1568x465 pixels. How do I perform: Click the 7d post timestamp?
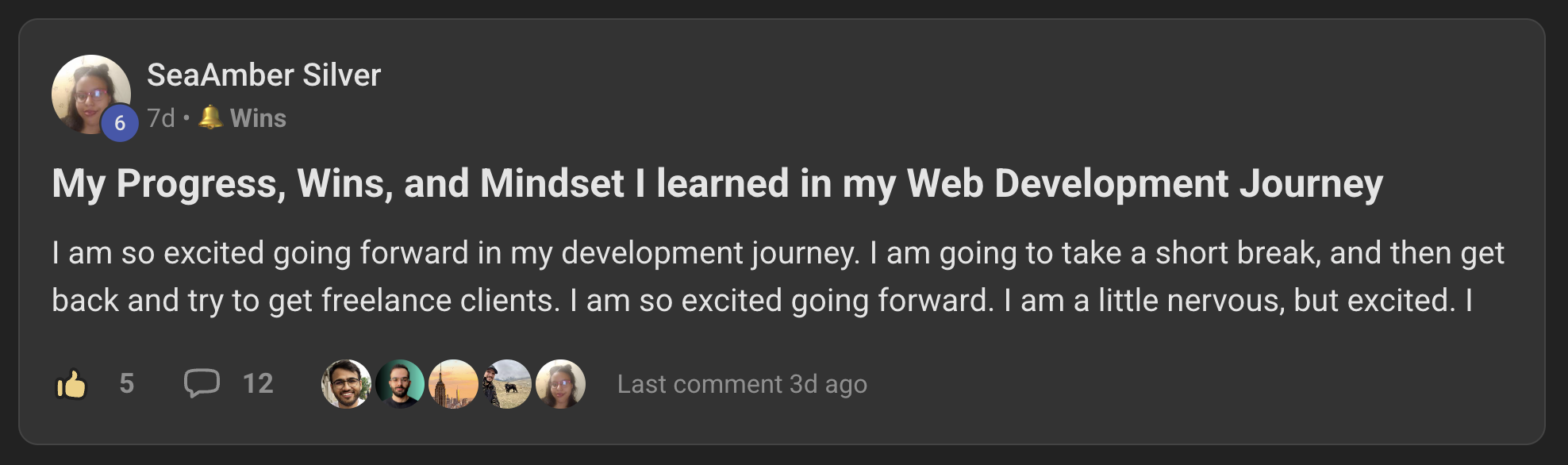161,118
